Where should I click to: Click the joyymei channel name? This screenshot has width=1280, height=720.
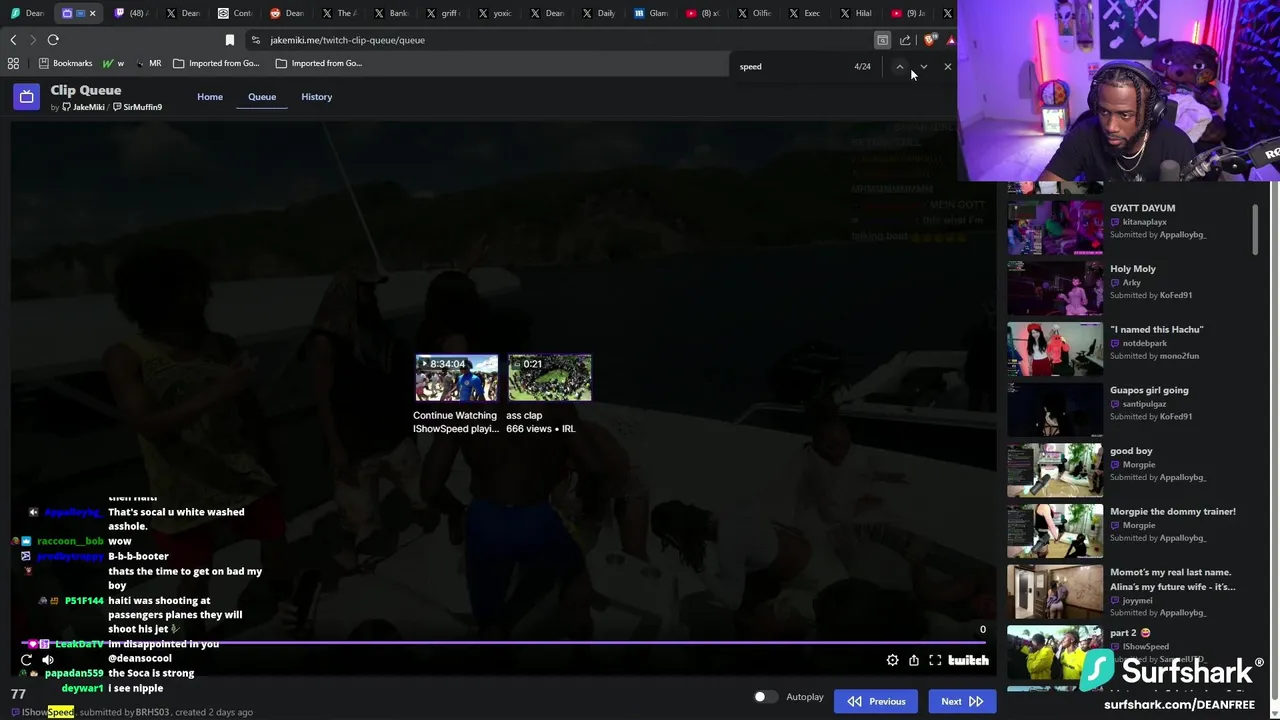click(x=1137, y=601)
